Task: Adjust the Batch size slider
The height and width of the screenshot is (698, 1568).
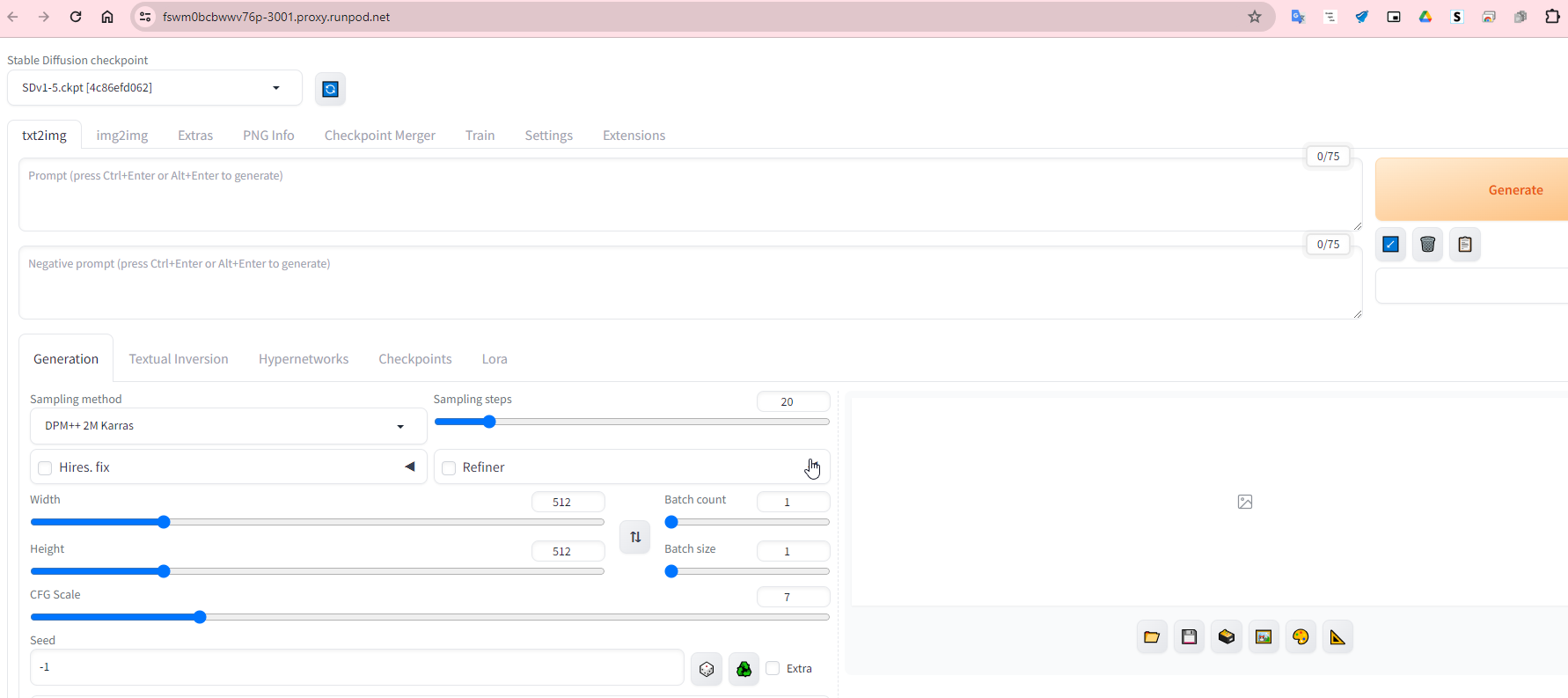Action: (747, 572)
